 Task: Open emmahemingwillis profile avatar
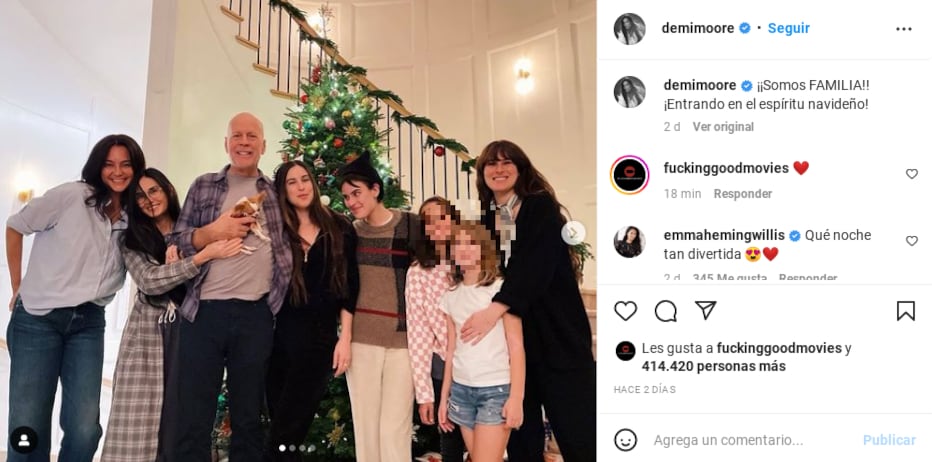tap(630, 242)
